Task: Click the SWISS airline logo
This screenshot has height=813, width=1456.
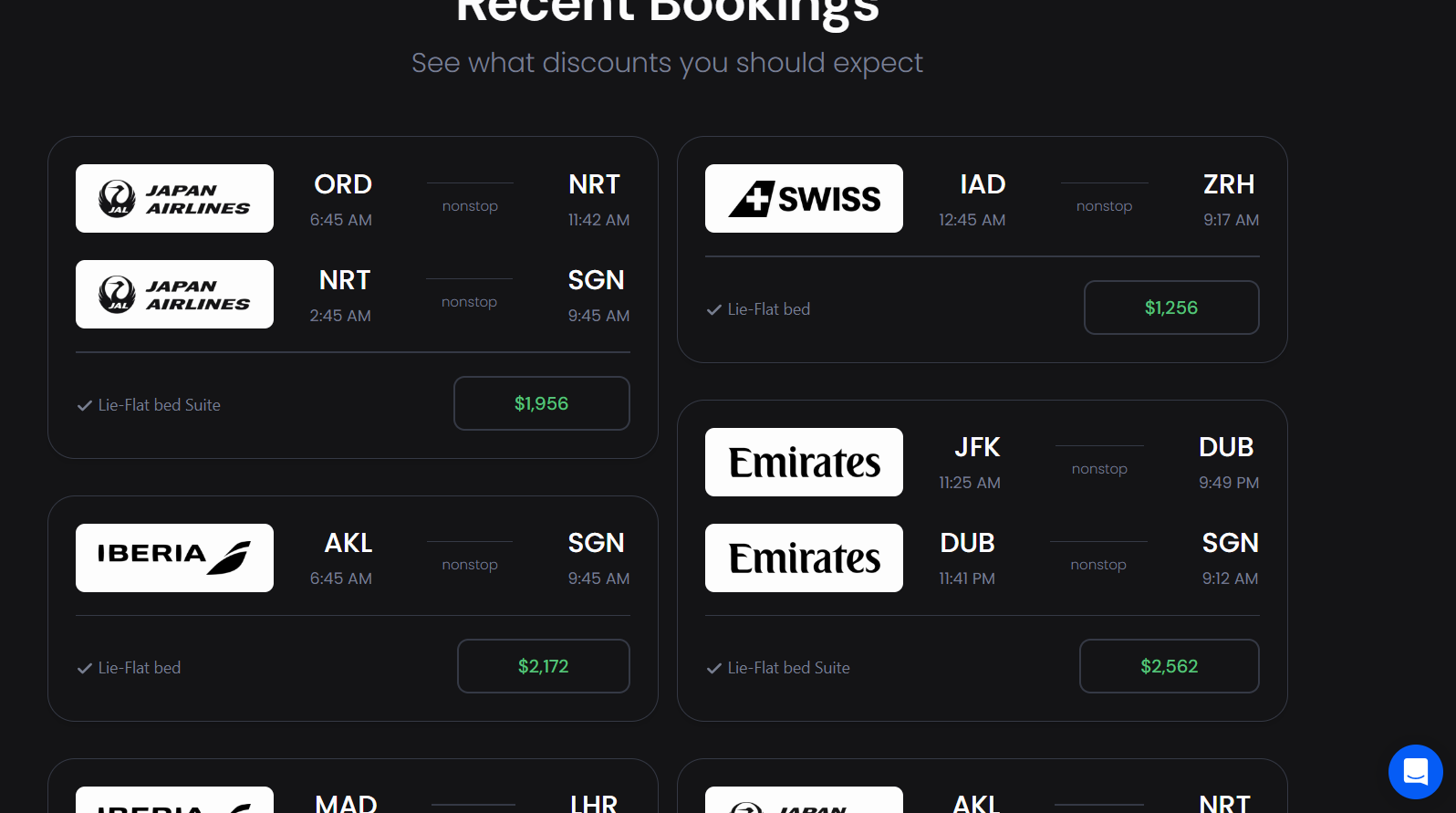Action: (804, 198)
